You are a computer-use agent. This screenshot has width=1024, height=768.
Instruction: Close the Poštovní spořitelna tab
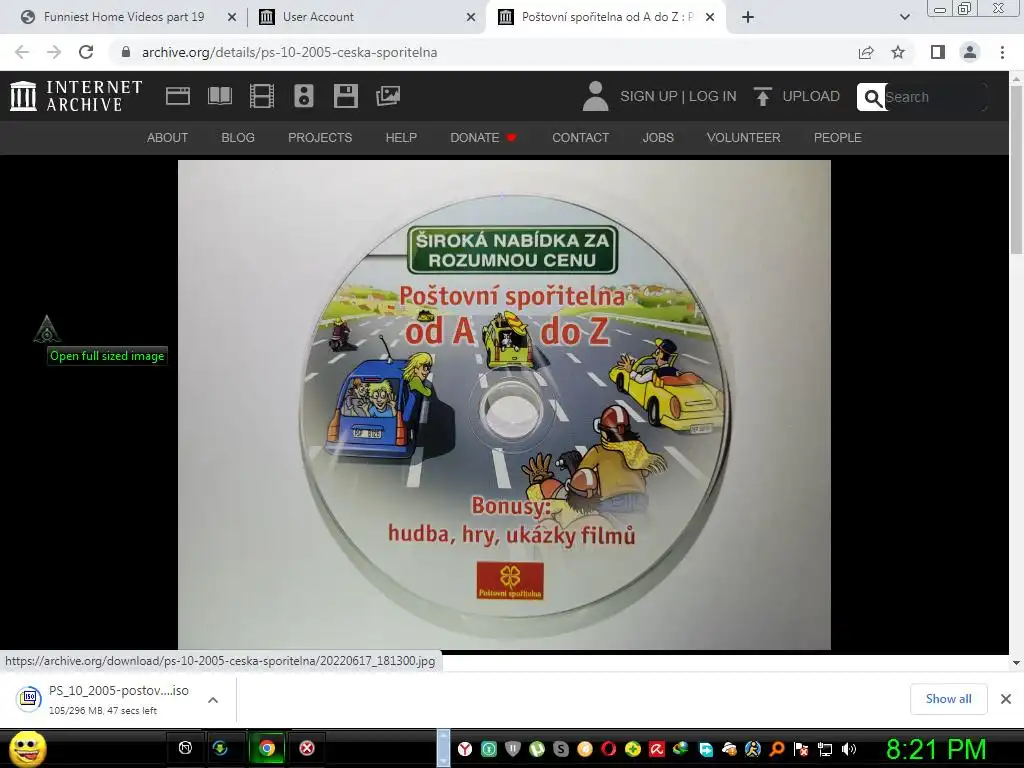pyautogui.click(x=710, y=18)
